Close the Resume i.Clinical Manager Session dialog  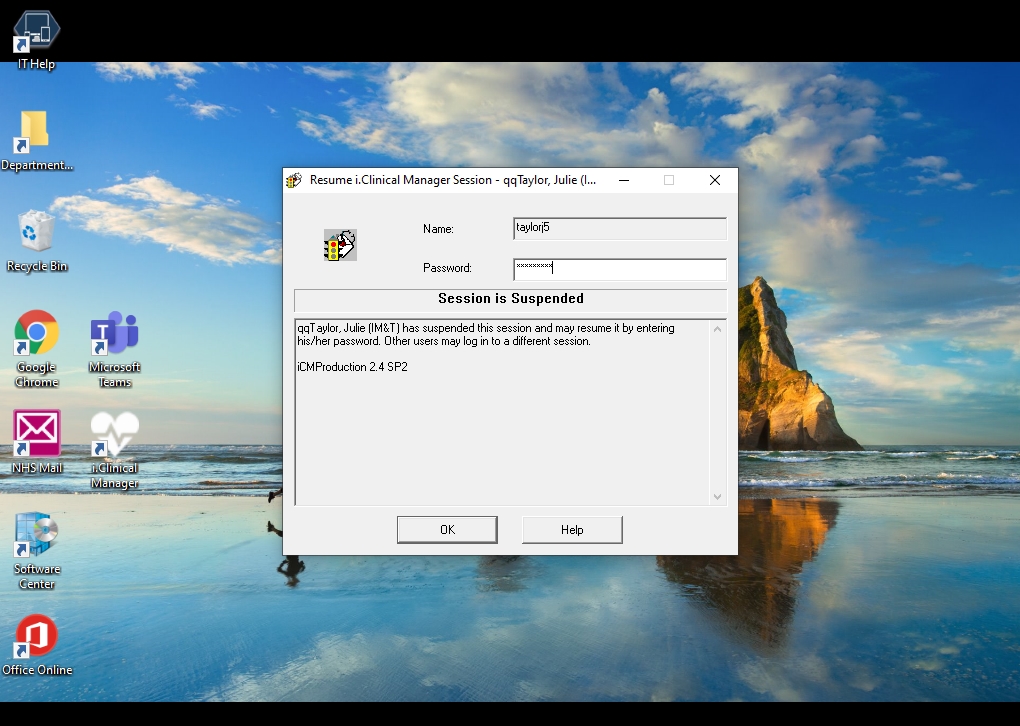tap(715, 180)
